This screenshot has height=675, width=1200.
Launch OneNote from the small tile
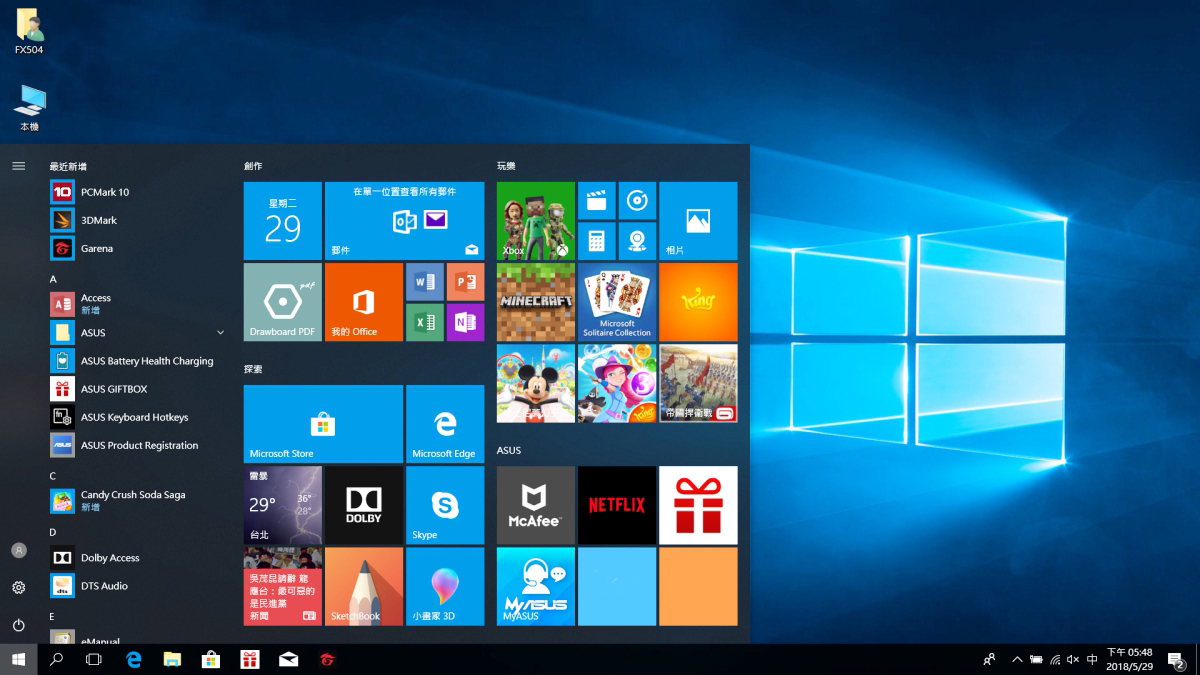point(465,322)
